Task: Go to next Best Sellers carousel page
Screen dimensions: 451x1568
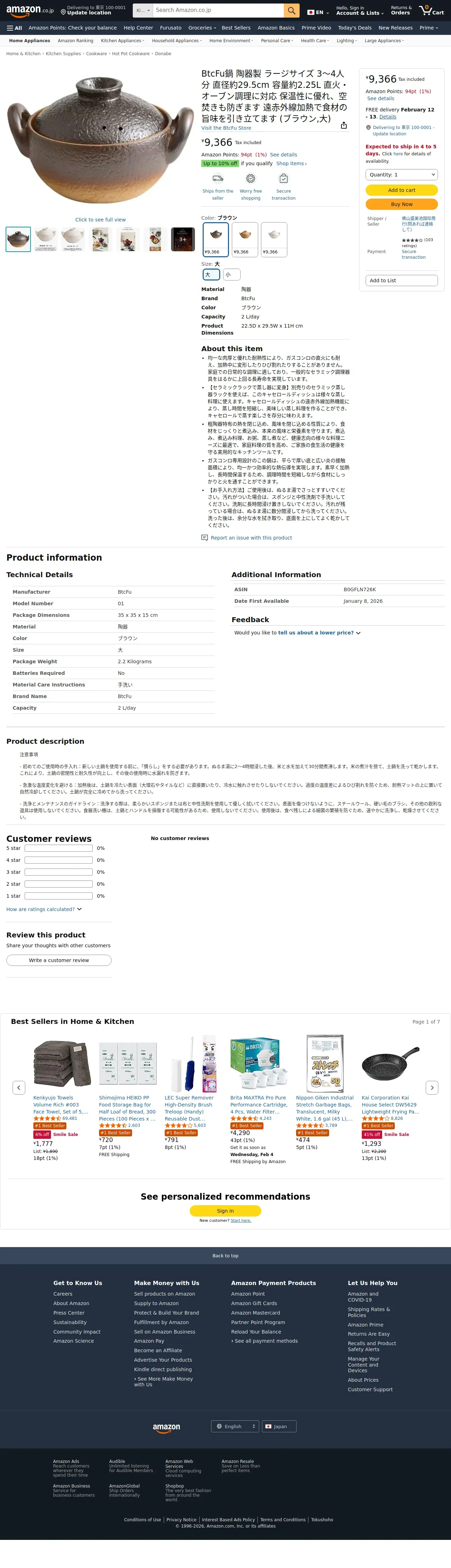Action: pyautogui.click(x=432, y=1087)
